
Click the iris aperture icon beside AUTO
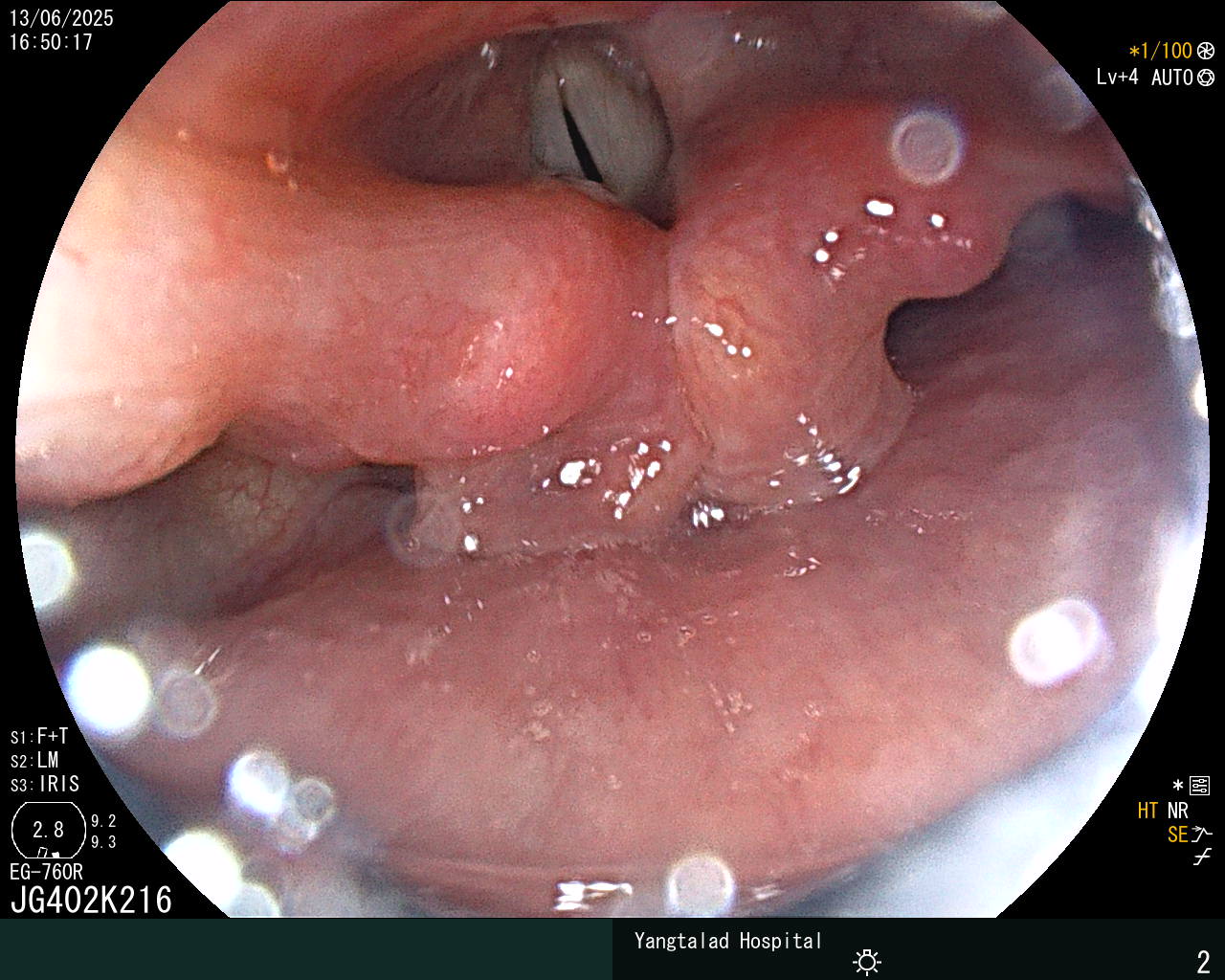point(1206,78)
